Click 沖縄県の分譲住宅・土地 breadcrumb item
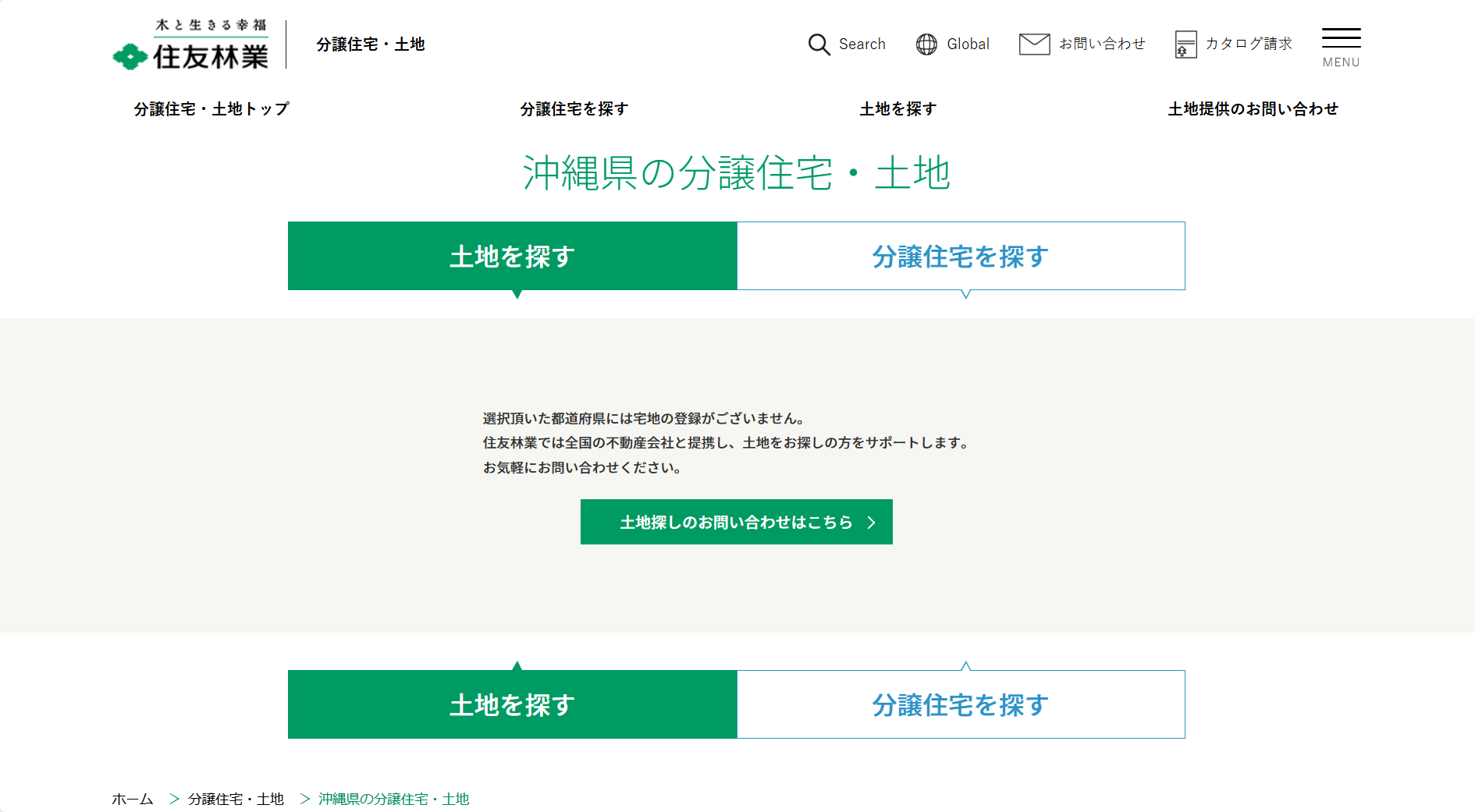The width and height of the screenshot is (1475, 812). point(393,799)
